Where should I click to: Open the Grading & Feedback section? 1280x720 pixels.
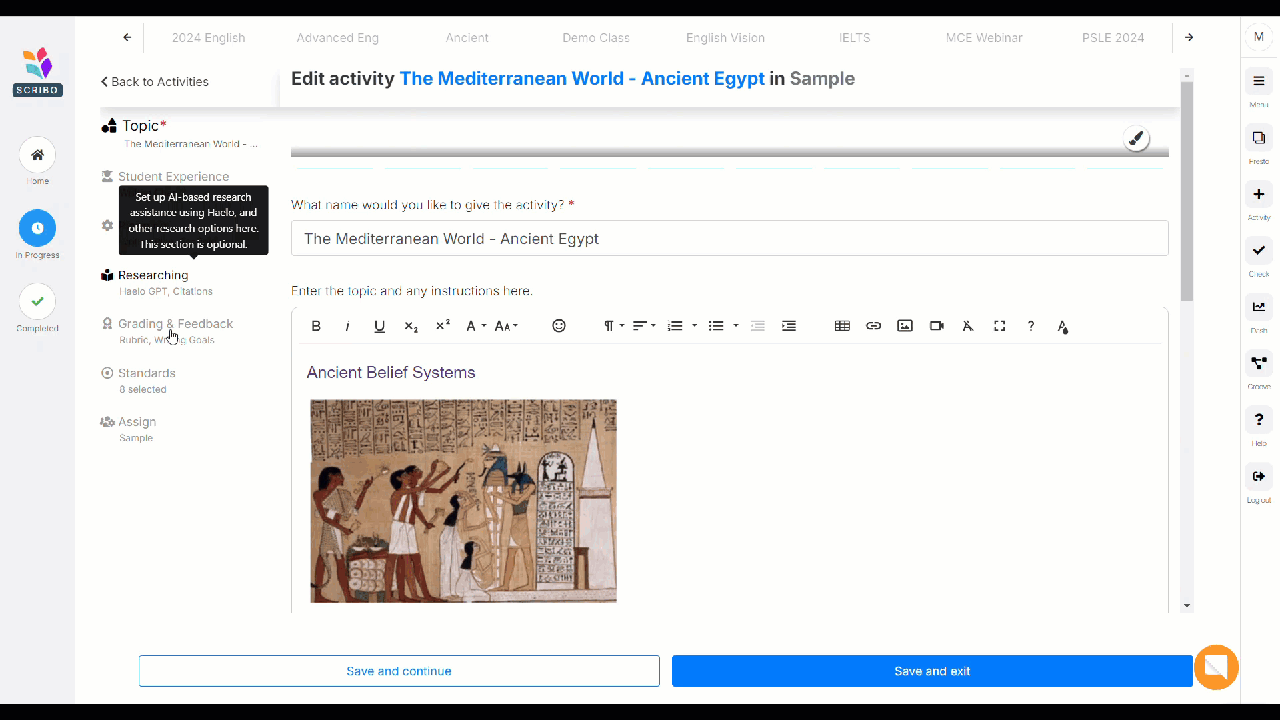[x=175, y=324]
